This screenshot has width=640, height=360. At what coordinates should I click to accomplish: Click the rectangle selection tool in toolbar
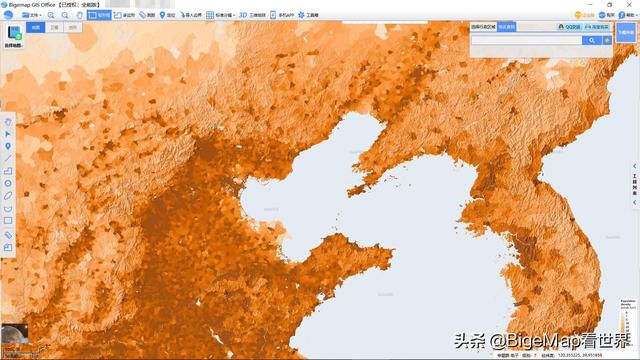coord(99,15)
